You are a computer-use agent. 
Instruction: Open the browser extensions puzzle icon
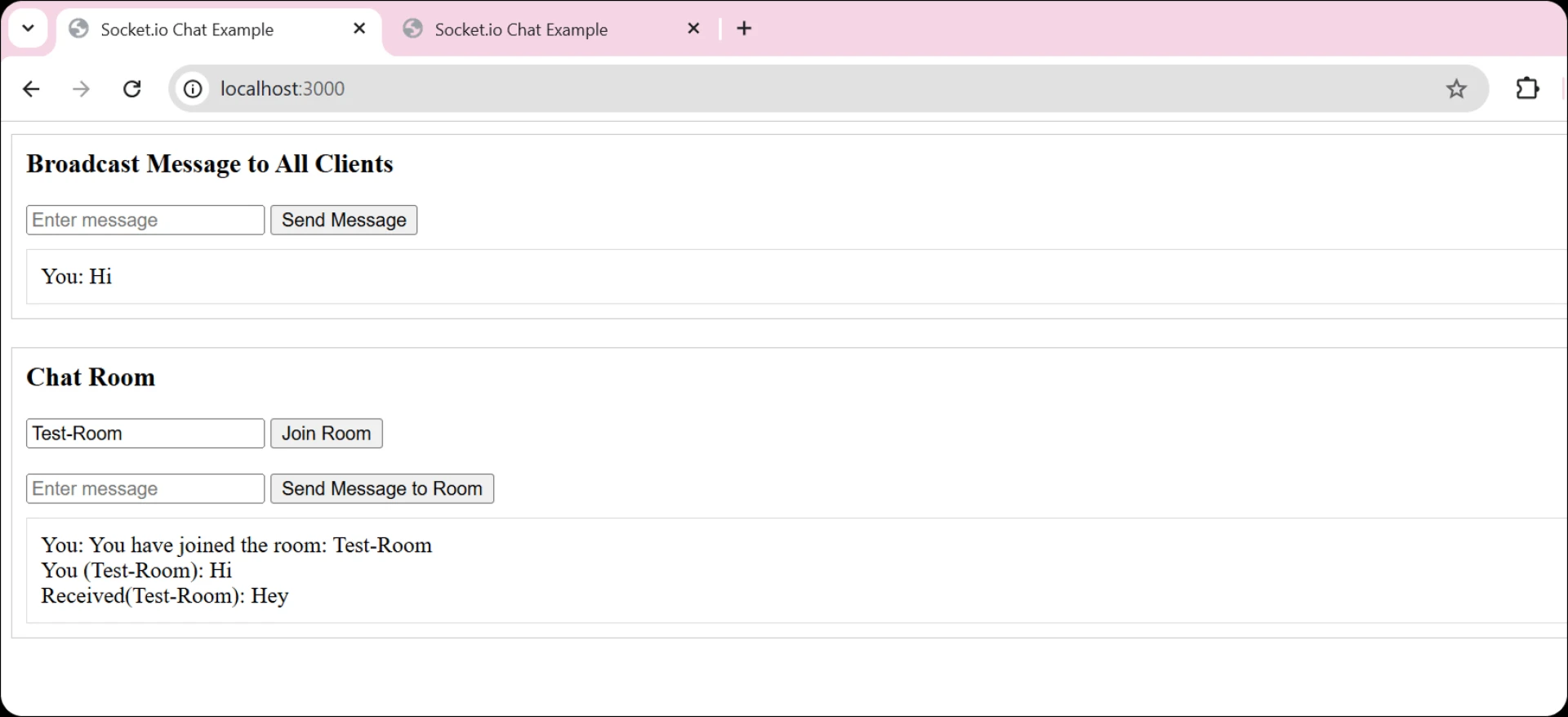1527,88
